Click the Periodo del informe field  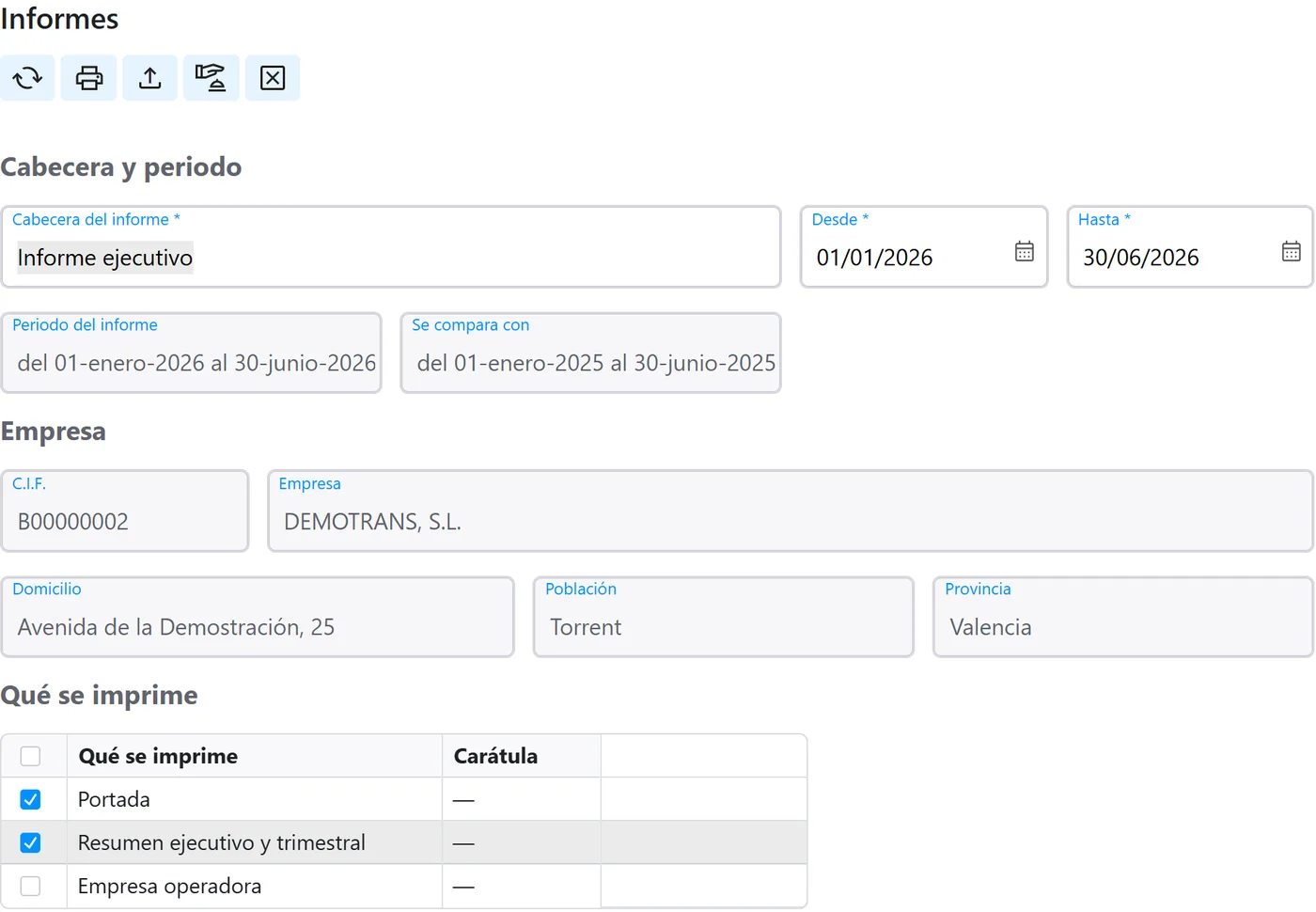tap(192, 353)
